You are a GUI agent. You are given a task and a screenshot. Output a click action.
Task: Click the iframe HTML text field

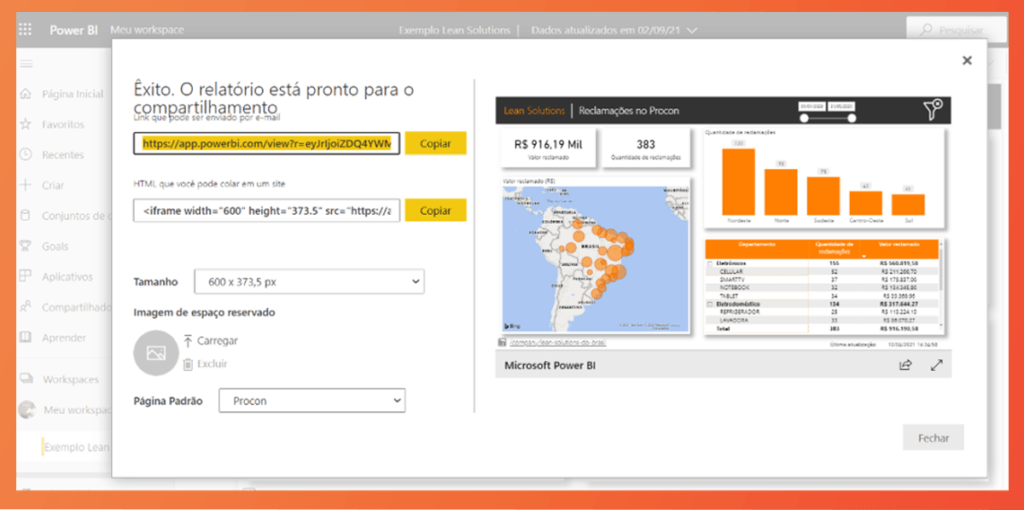coord(266,210)
